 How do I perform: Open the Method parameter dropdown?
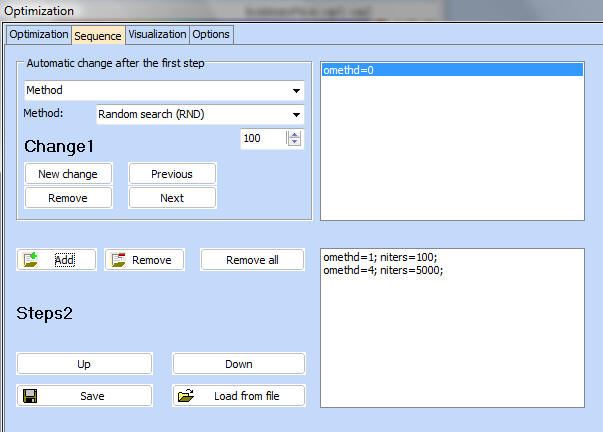[x=296, y=90]
